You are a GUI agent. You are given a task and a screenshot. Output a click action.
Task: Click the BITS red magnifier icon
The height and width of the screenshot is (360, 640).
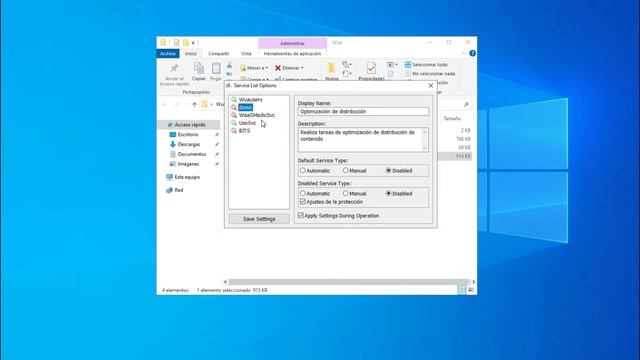tap(234, 131)
